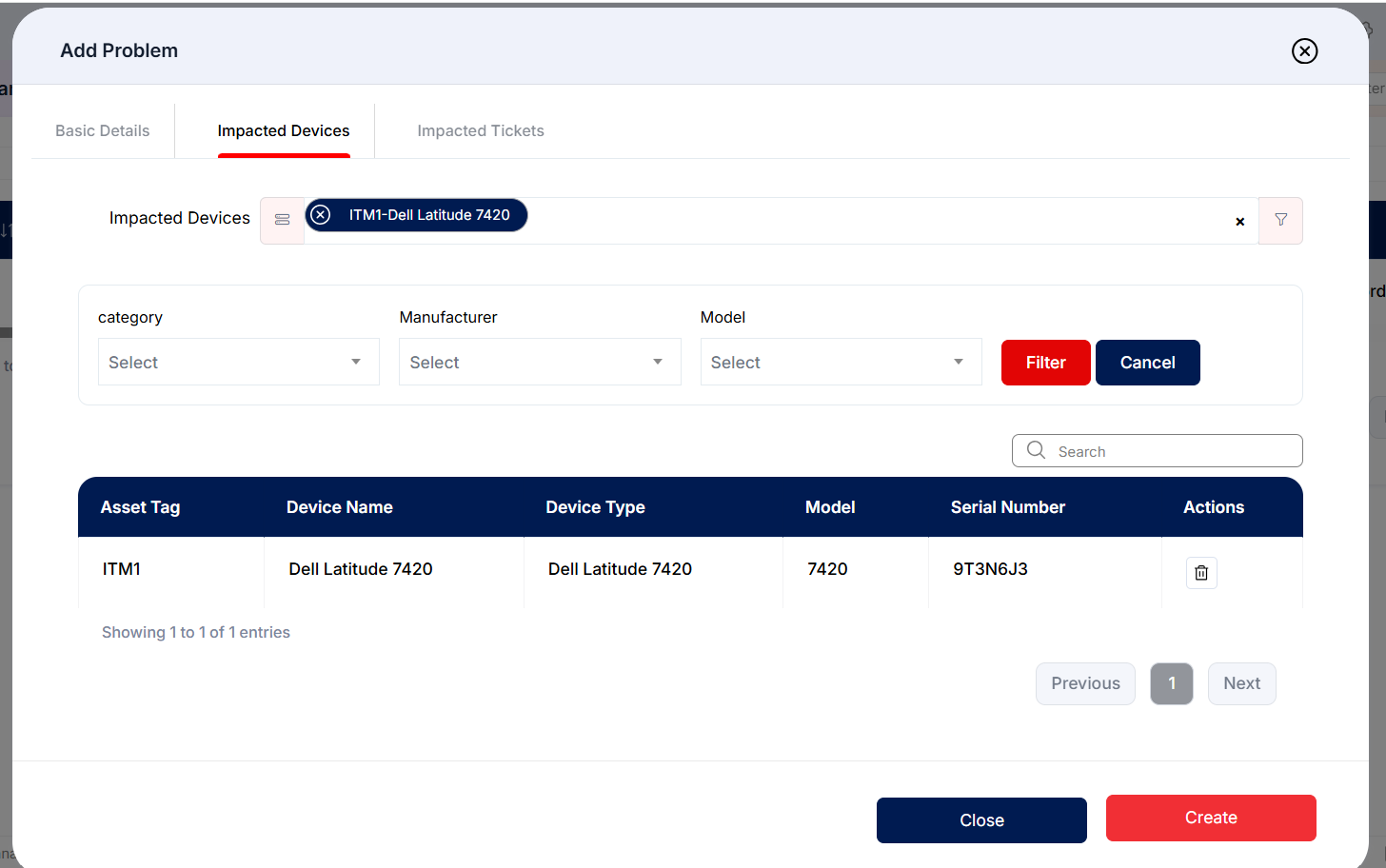
Task: Cancel the filter panel
Action: coord(1147,363)
